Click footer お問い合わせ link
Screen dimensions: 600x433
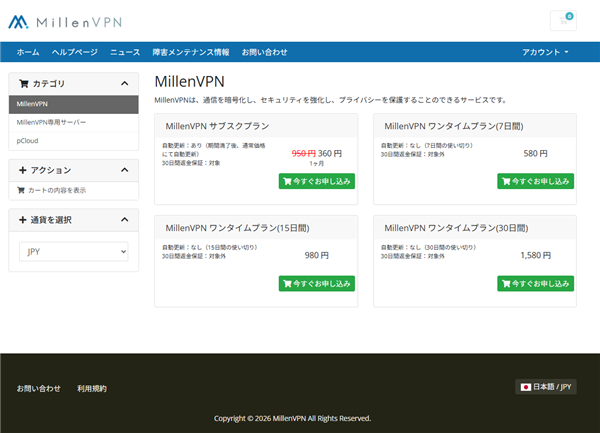[38, 389]
